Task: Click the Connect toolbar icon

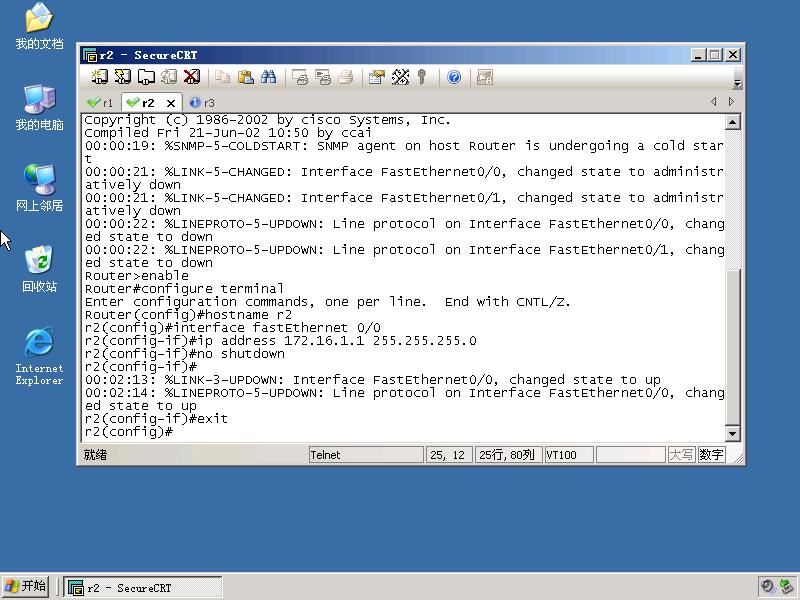Action: tap(99, 78)
